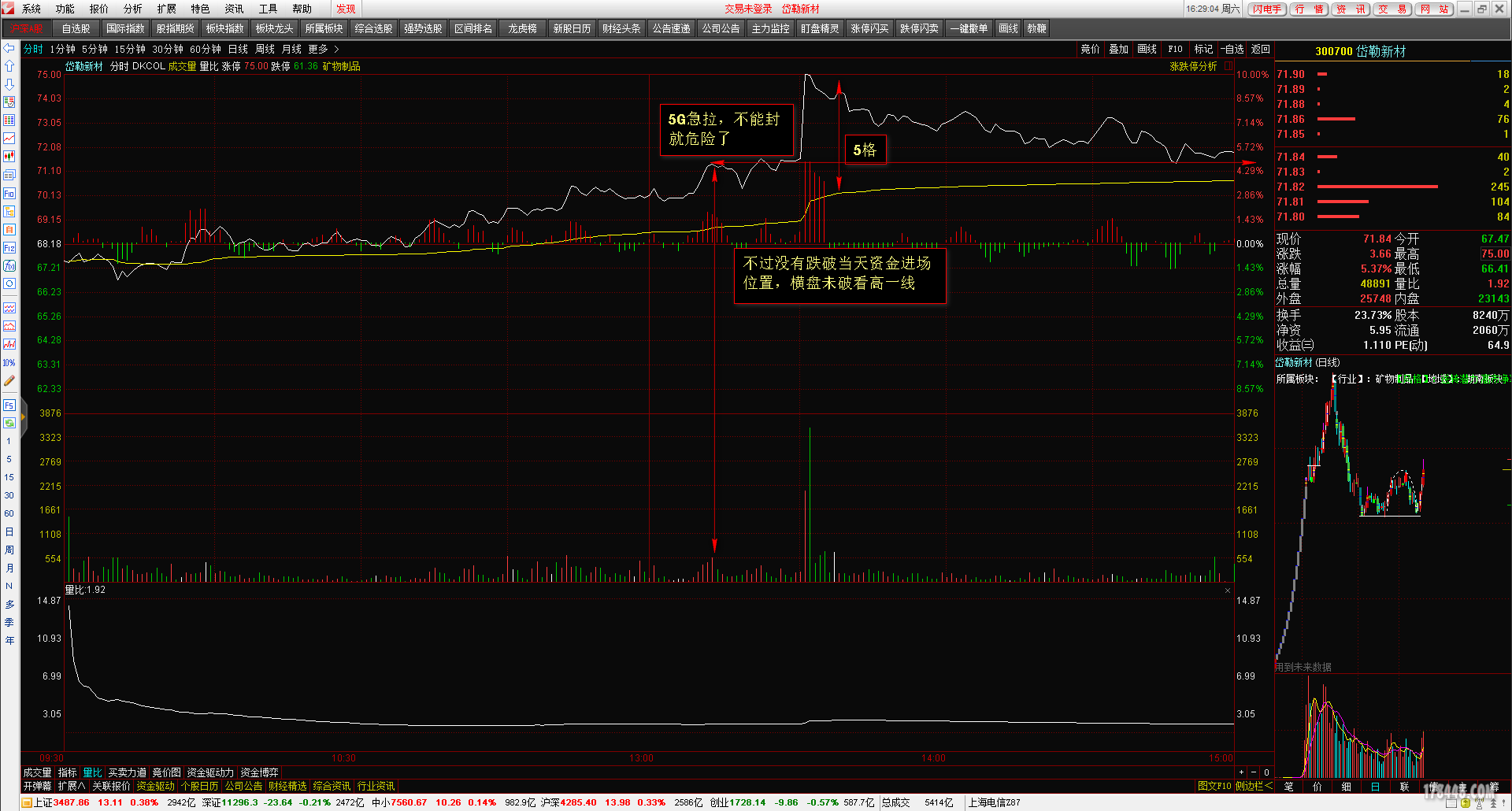Click the 0 reset zoom button below chart
1512x811 pixels.
coord(1266,772)
